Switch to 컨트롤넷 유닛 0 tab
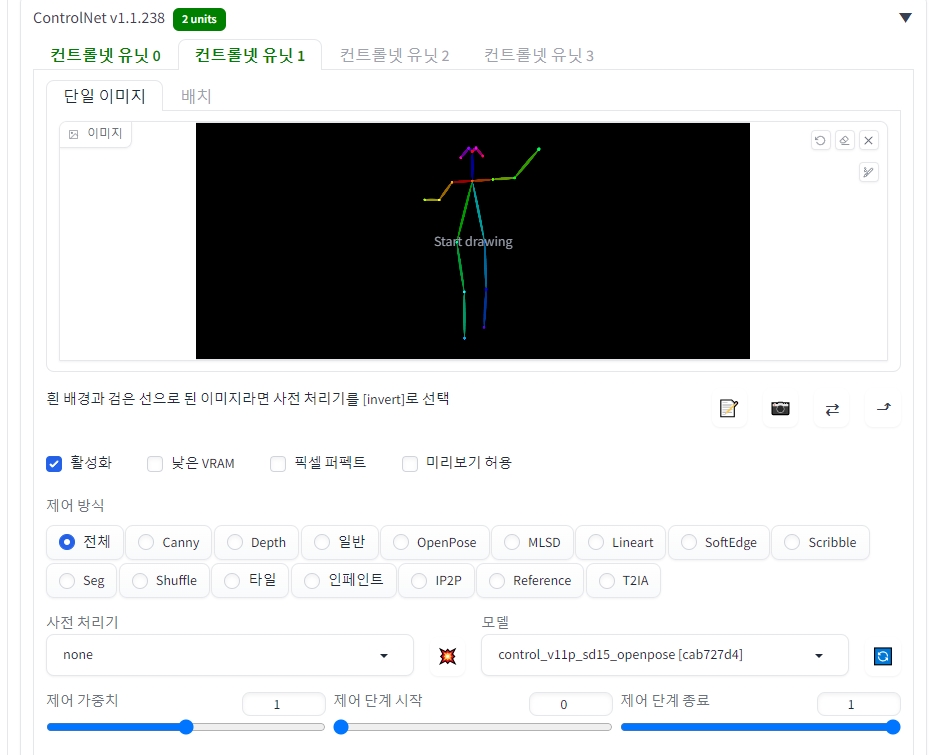This screenshot has height=755, width=935. pos(105,55)
